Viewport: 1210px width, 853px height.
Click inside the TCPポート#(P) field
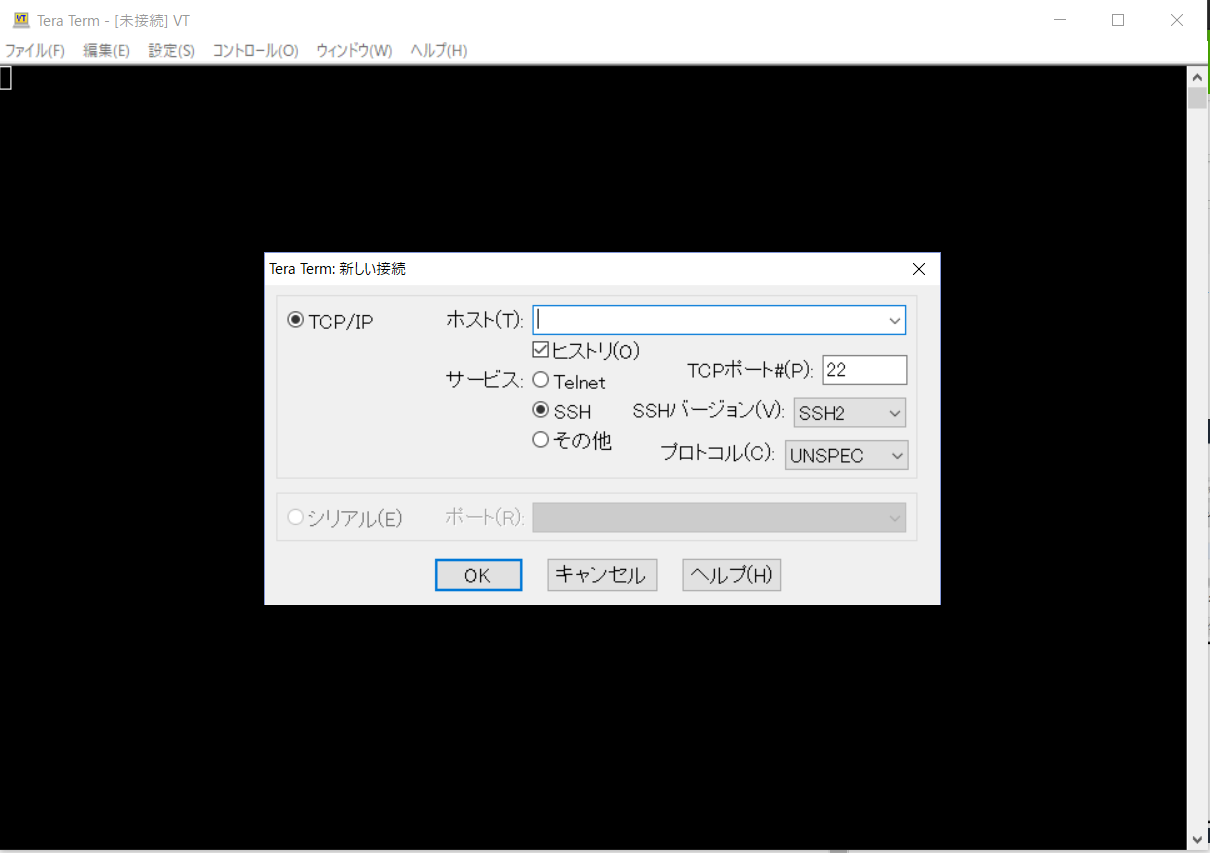click(864, 369)
